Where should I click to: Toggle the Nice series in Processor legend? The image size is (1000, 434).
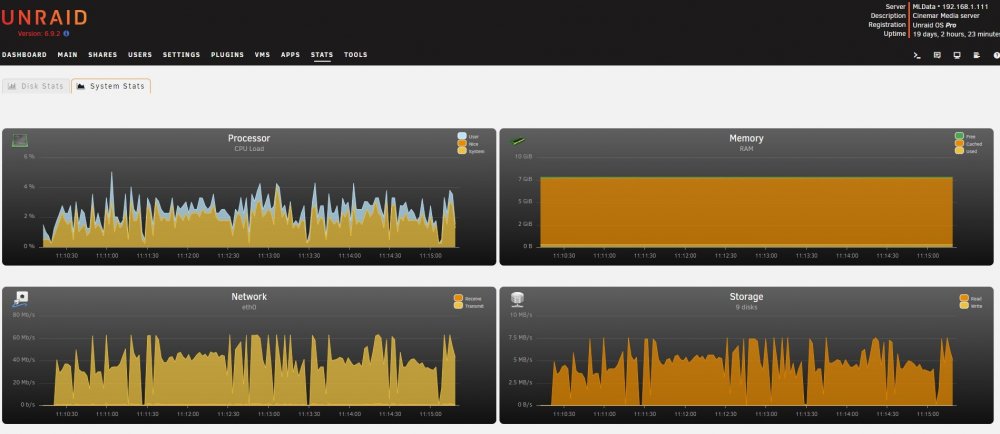[468, 144]
